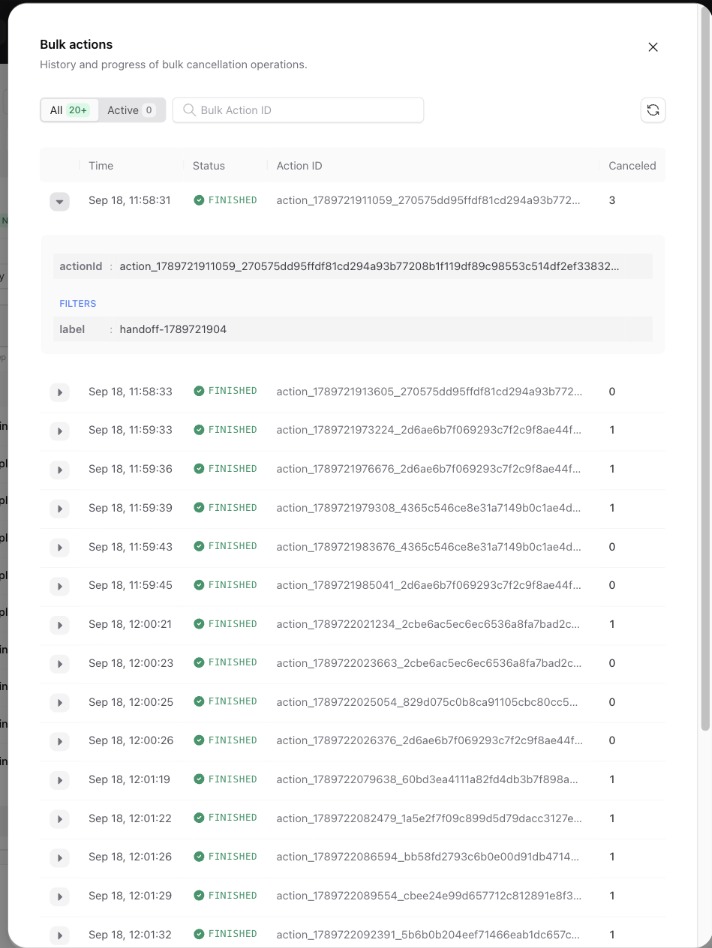Expand the Sep 18, 12:00:25 row
The height and width of the screenshot is (948, 712).
click(59, 703)
